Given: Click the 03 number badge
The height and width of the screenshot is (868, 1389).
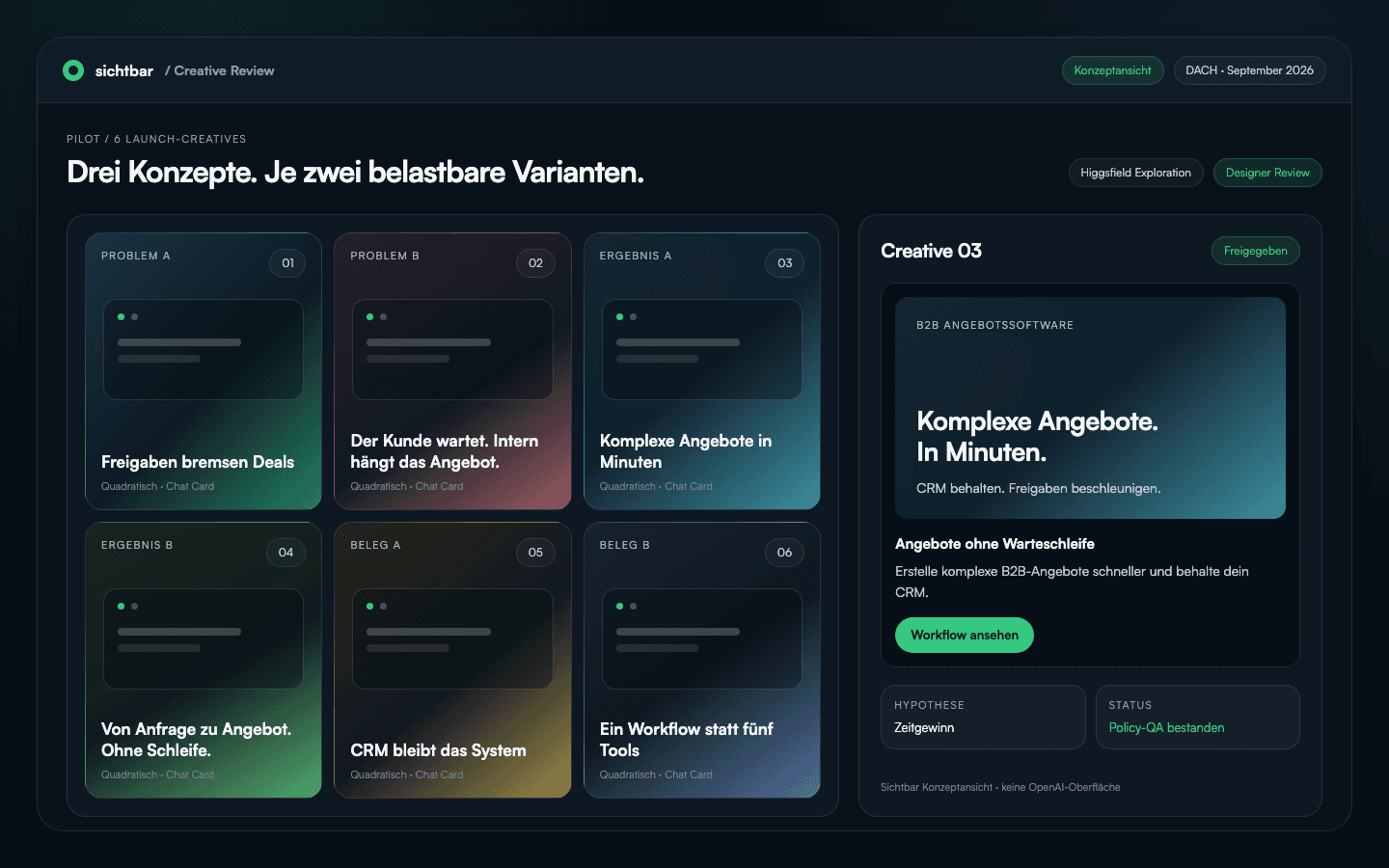Looking at the screenshot, I should tap(785, 263).
